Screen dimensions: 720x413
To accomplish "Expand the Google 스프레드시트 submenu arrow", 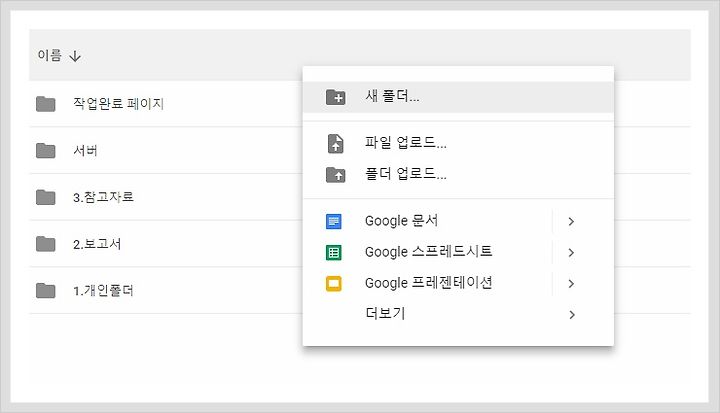I will [571, 252].
